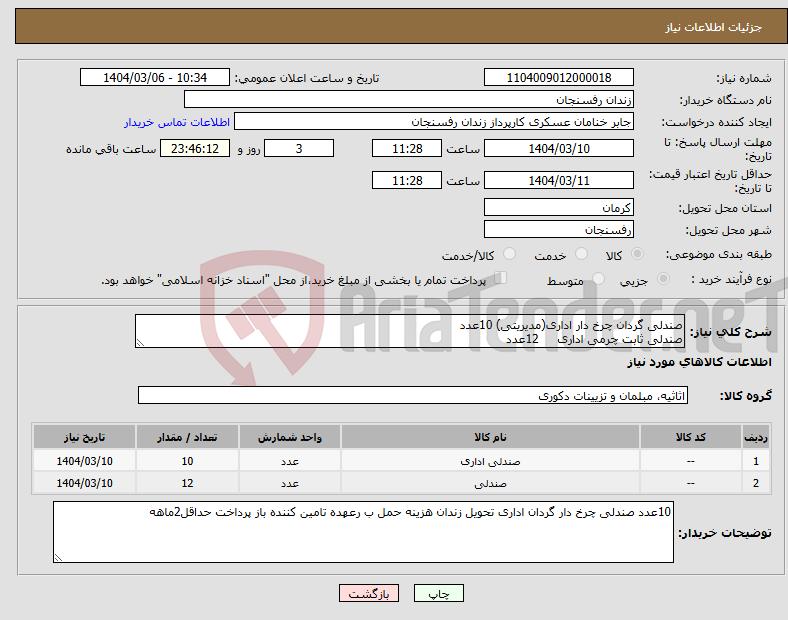Select the جزیی purchase type radio
The image size is (788, 620).
pyautogui.click(x=663, y=278)
